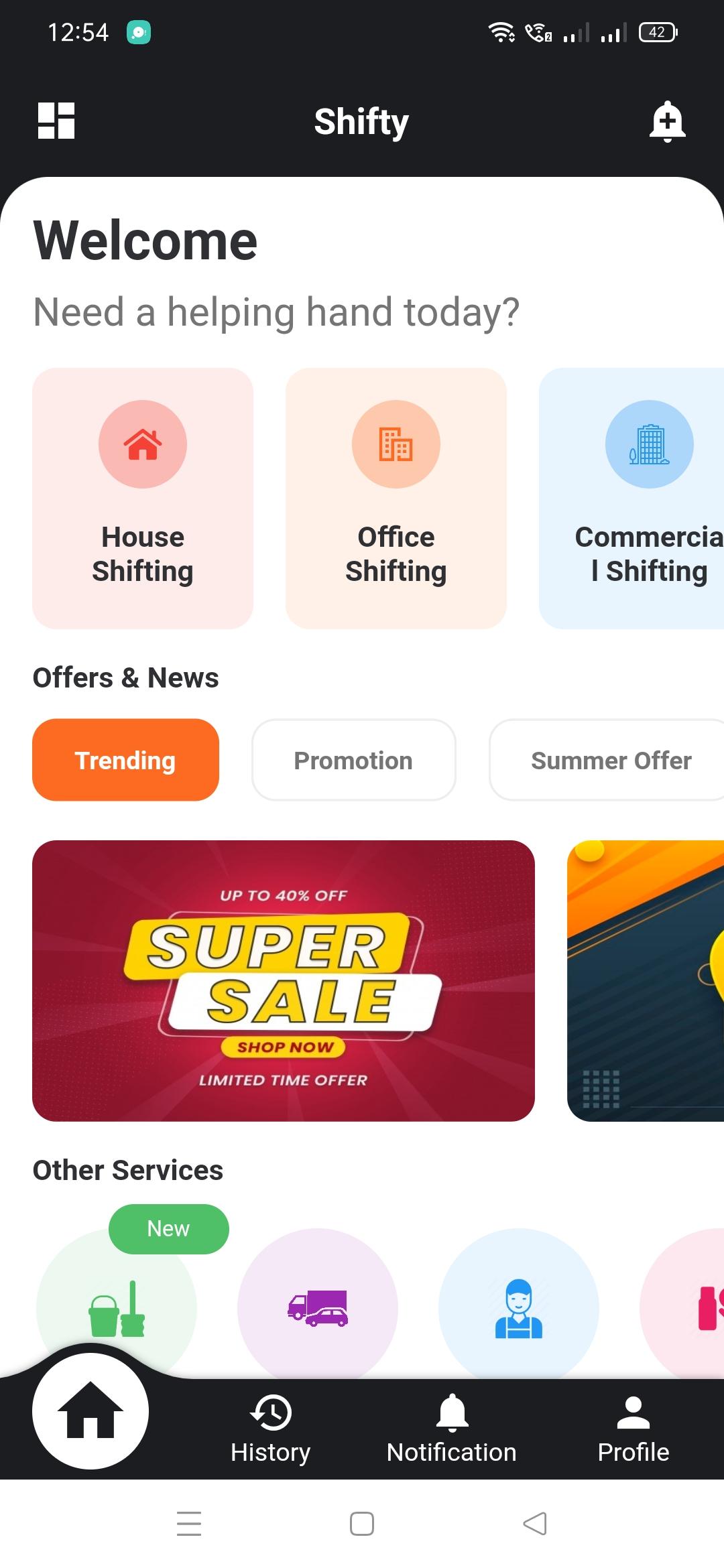Choose the Office Shifting service card
724x1568 pixels.
(x=396, y=498)
